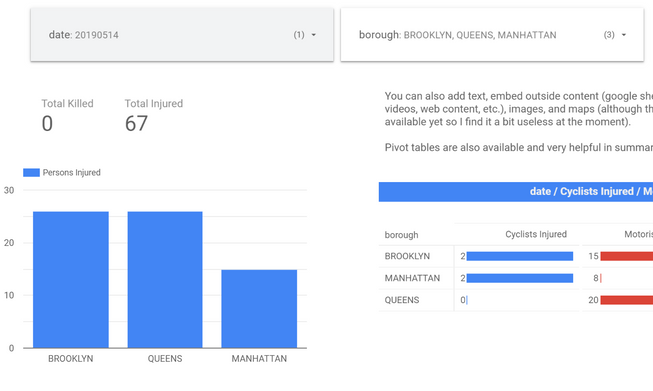Click Brooklyn's blue cyclists injured bar

point(520,256)
